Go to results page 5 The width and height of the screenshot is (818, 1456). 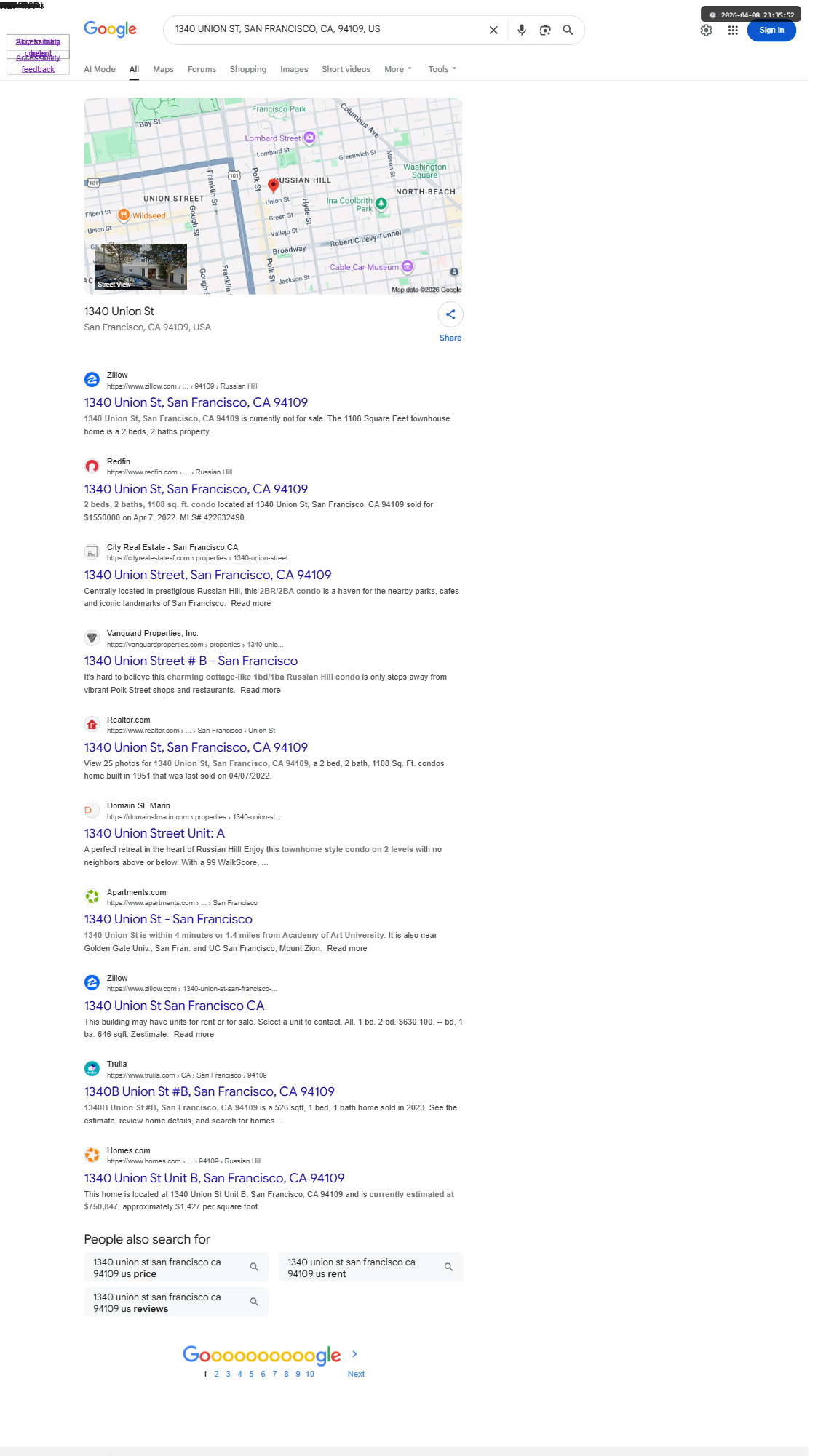tap(251, 1374)
